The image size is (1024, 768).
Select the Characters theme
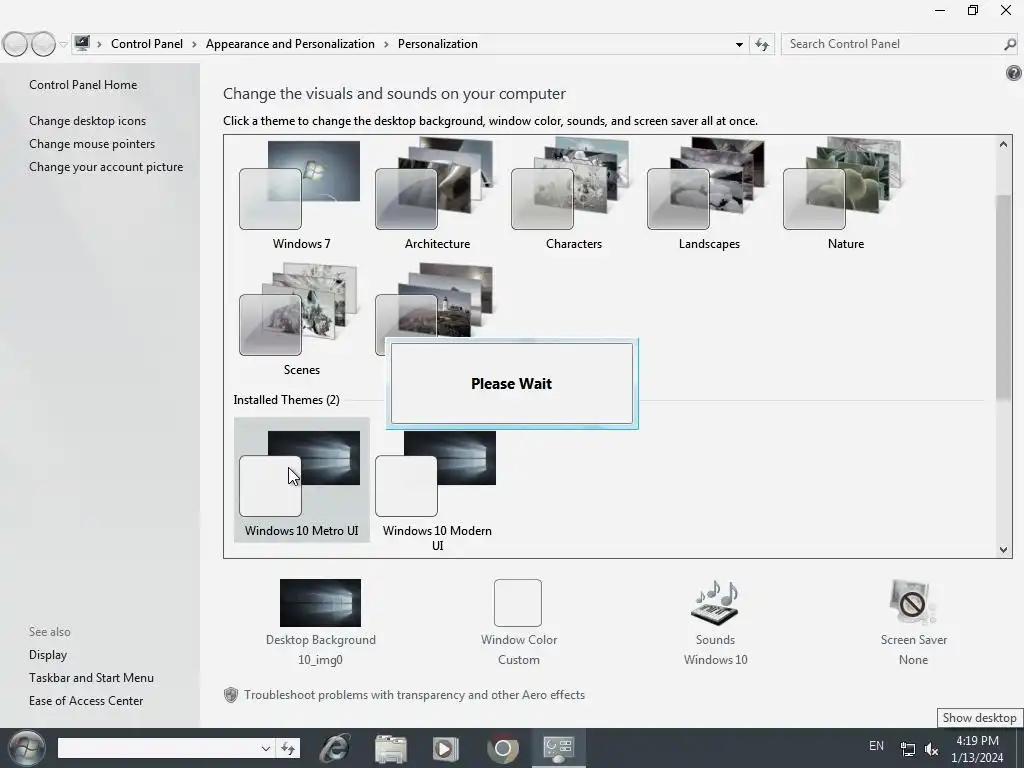point(573,195)
